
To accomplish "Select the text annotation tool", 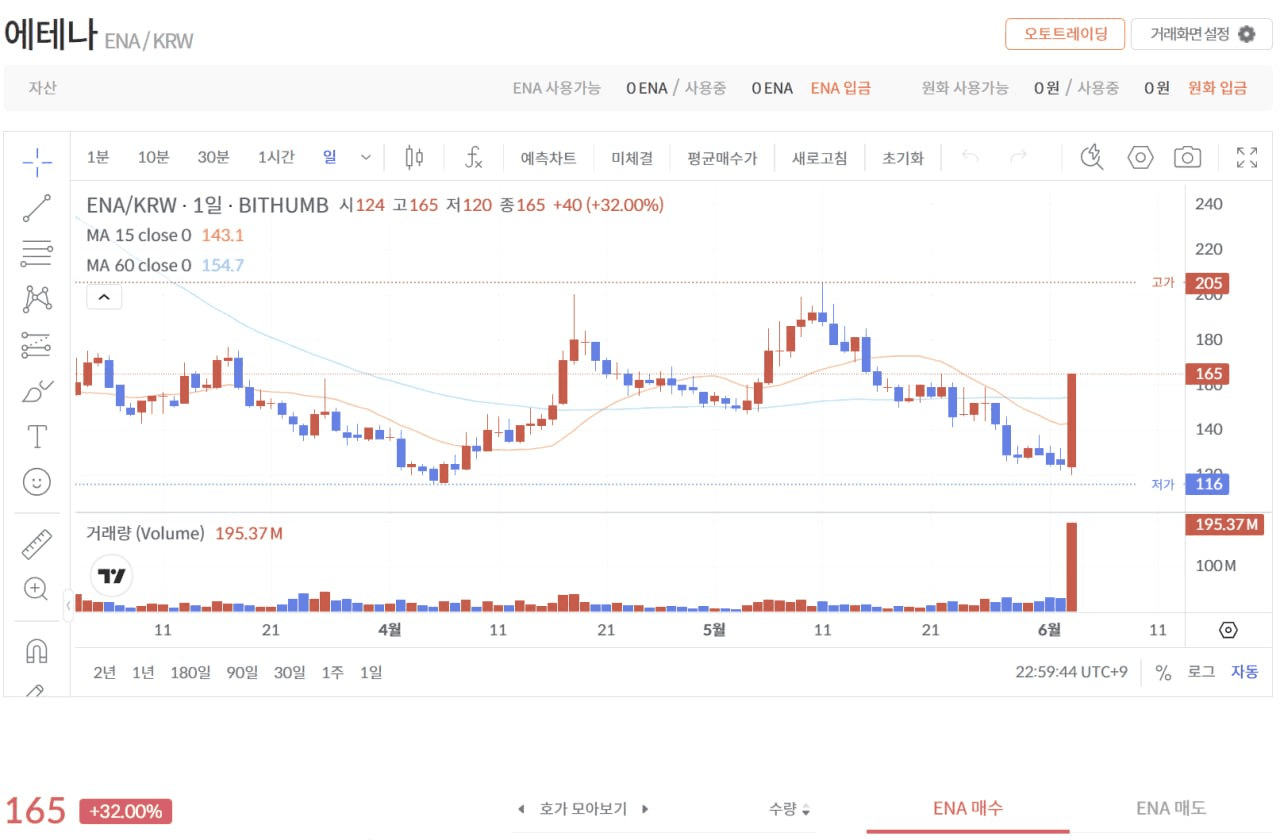I will (37, 436).
